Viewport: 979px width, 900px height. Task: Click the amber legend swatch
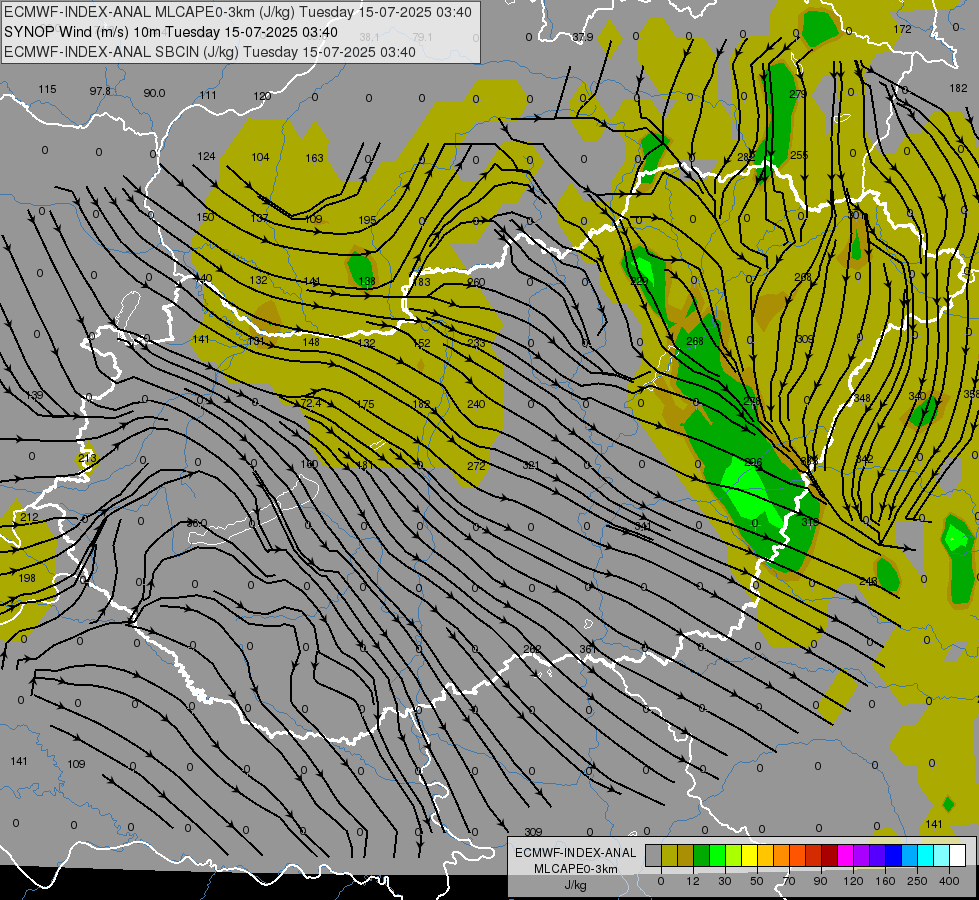point(765,855)
